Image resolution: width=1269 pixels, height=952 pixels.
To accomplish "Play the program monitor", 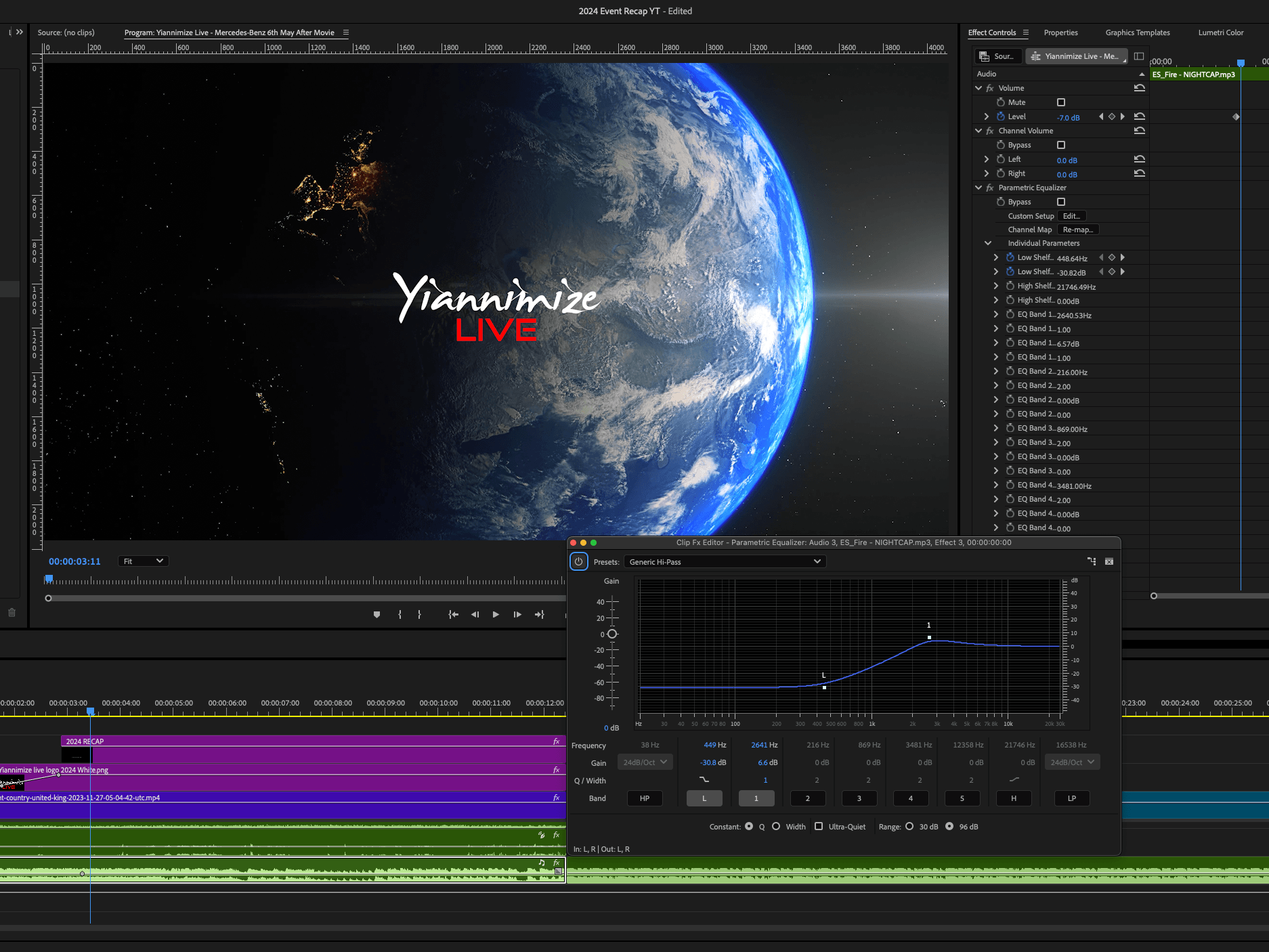I will [x=496, y=614].
